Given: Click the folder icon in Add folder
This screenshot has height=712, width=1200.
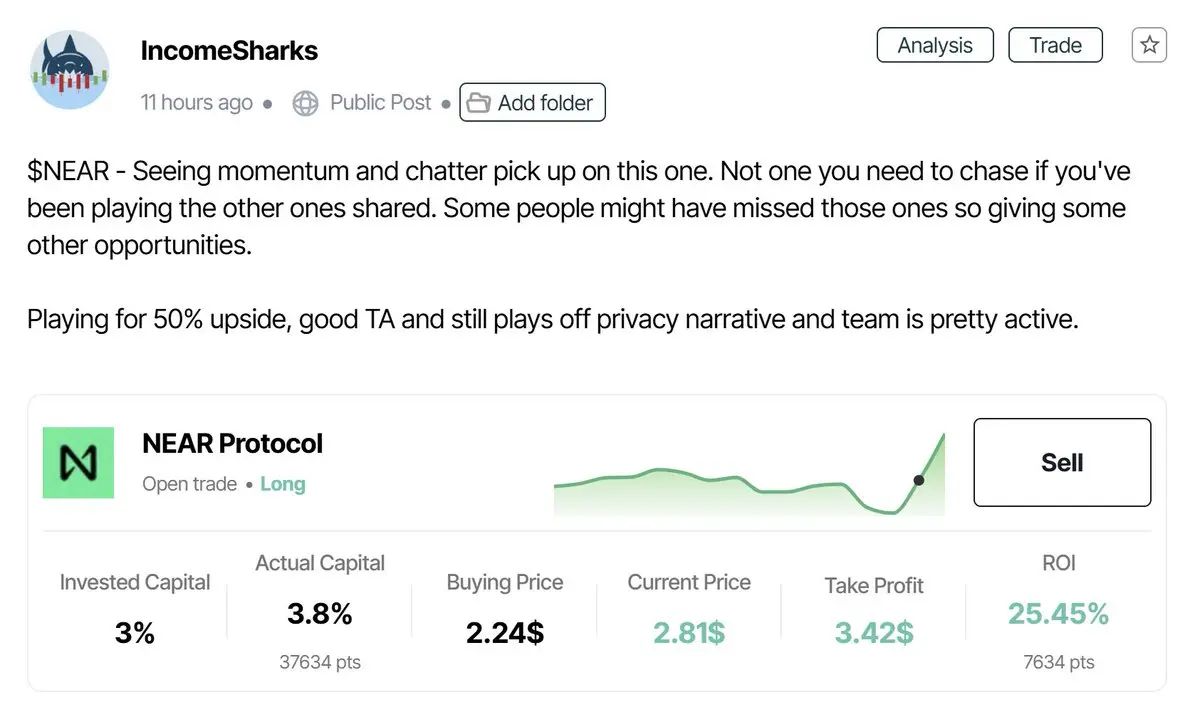Looking at the screenshot, I should point(479,103).
